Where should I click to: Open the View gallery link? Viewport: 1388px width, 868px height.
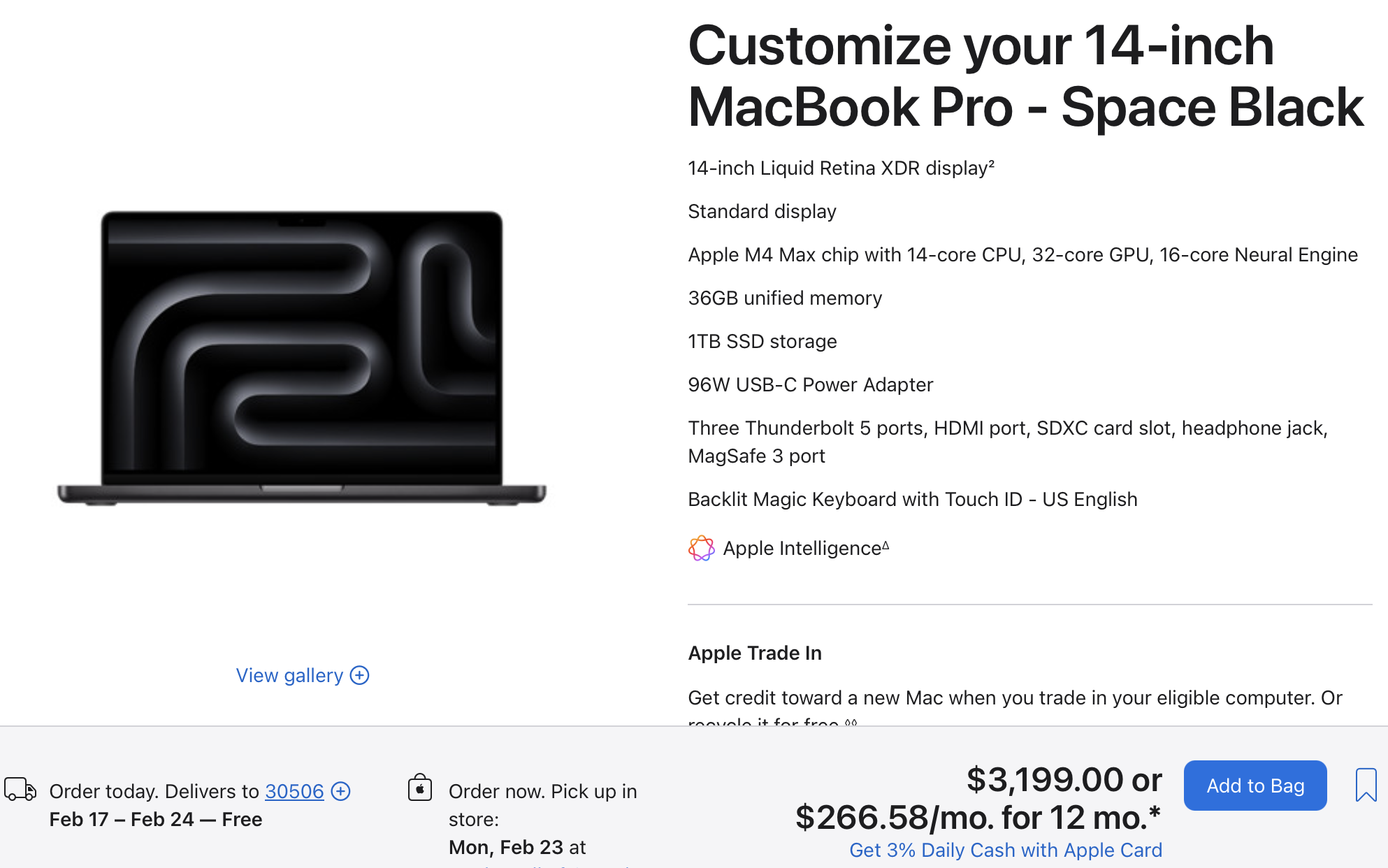(289, 675)
